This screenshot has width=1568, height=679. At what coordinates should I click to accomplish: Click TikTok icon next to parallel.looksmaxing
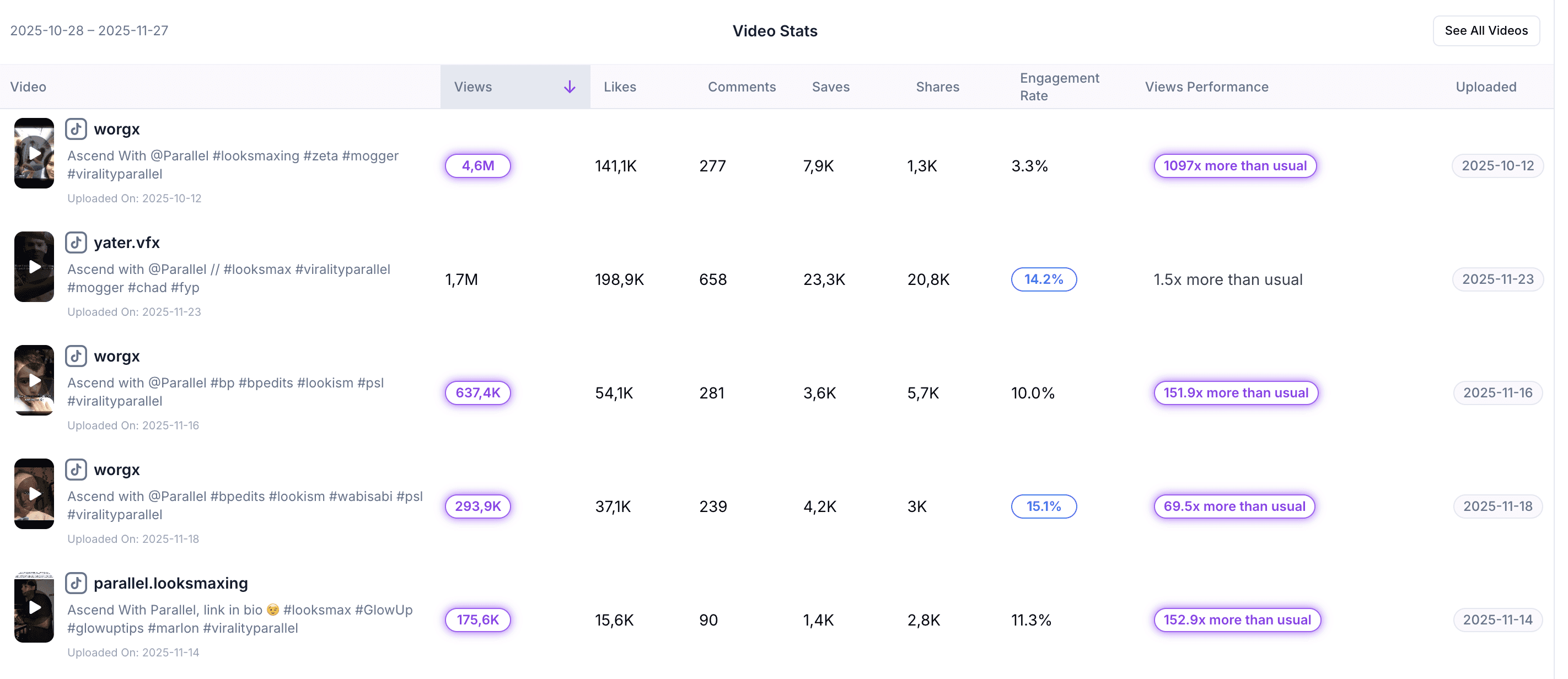tap(76, 583)
